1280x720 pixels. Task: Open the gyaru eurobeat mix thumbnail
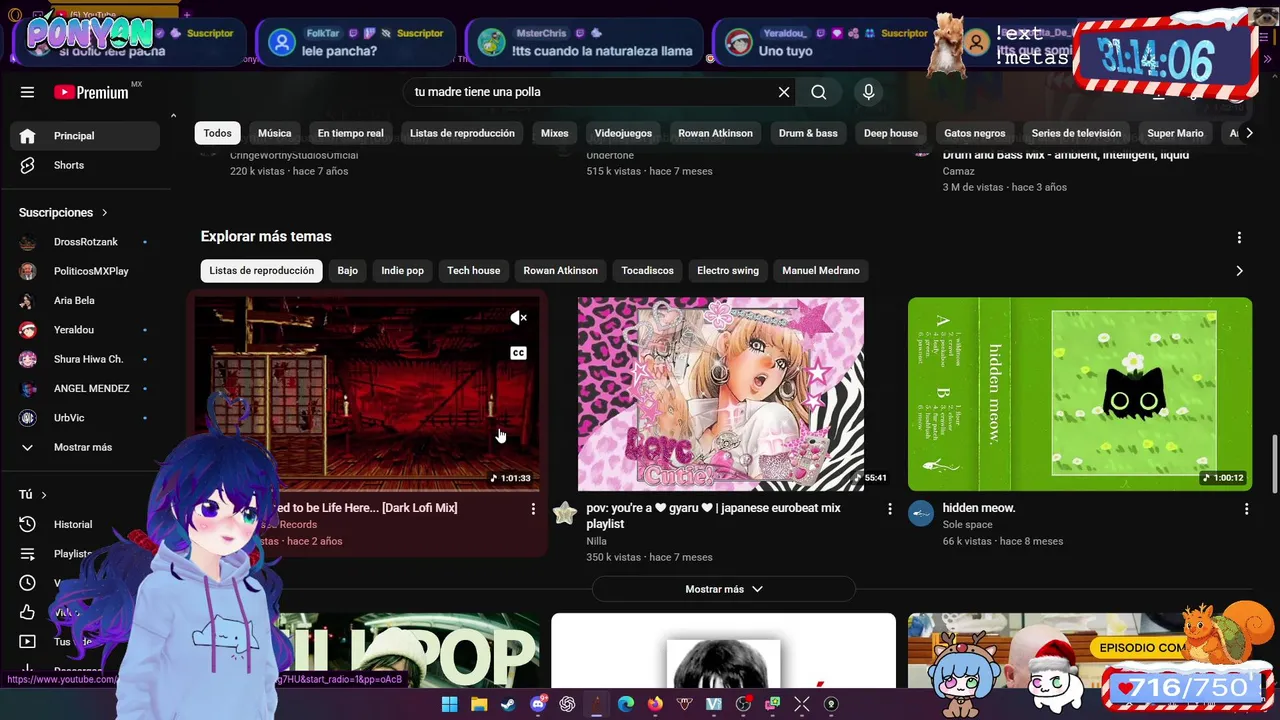pyautogui.click(x=721, y=394)
